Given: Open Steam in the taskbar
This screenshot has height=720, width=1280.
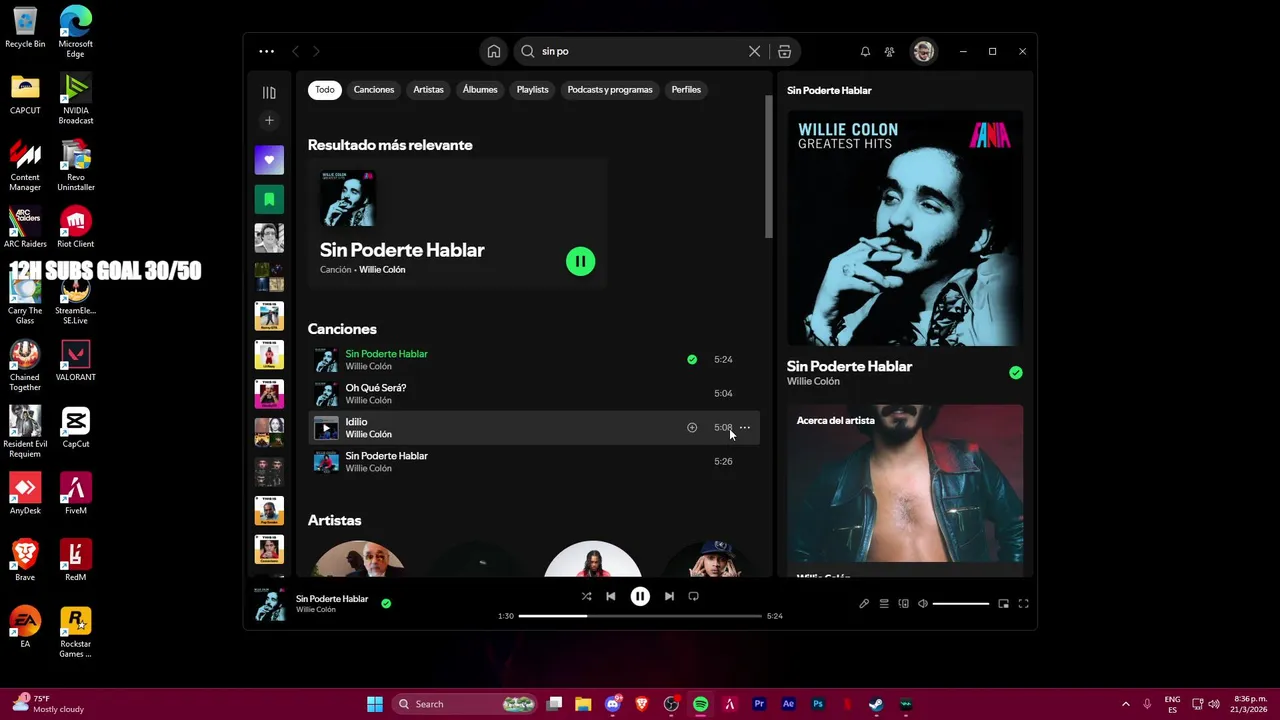Looking at the screenshot, I should 876,704.
